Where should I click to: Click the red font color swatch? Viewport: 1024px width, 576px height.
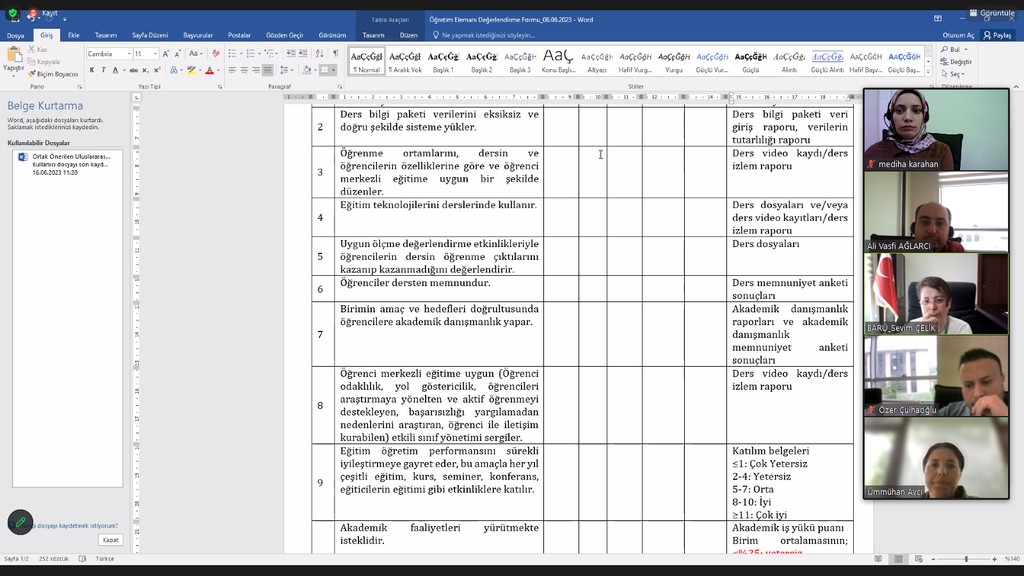pyautogui.click(x=210, y=70)
